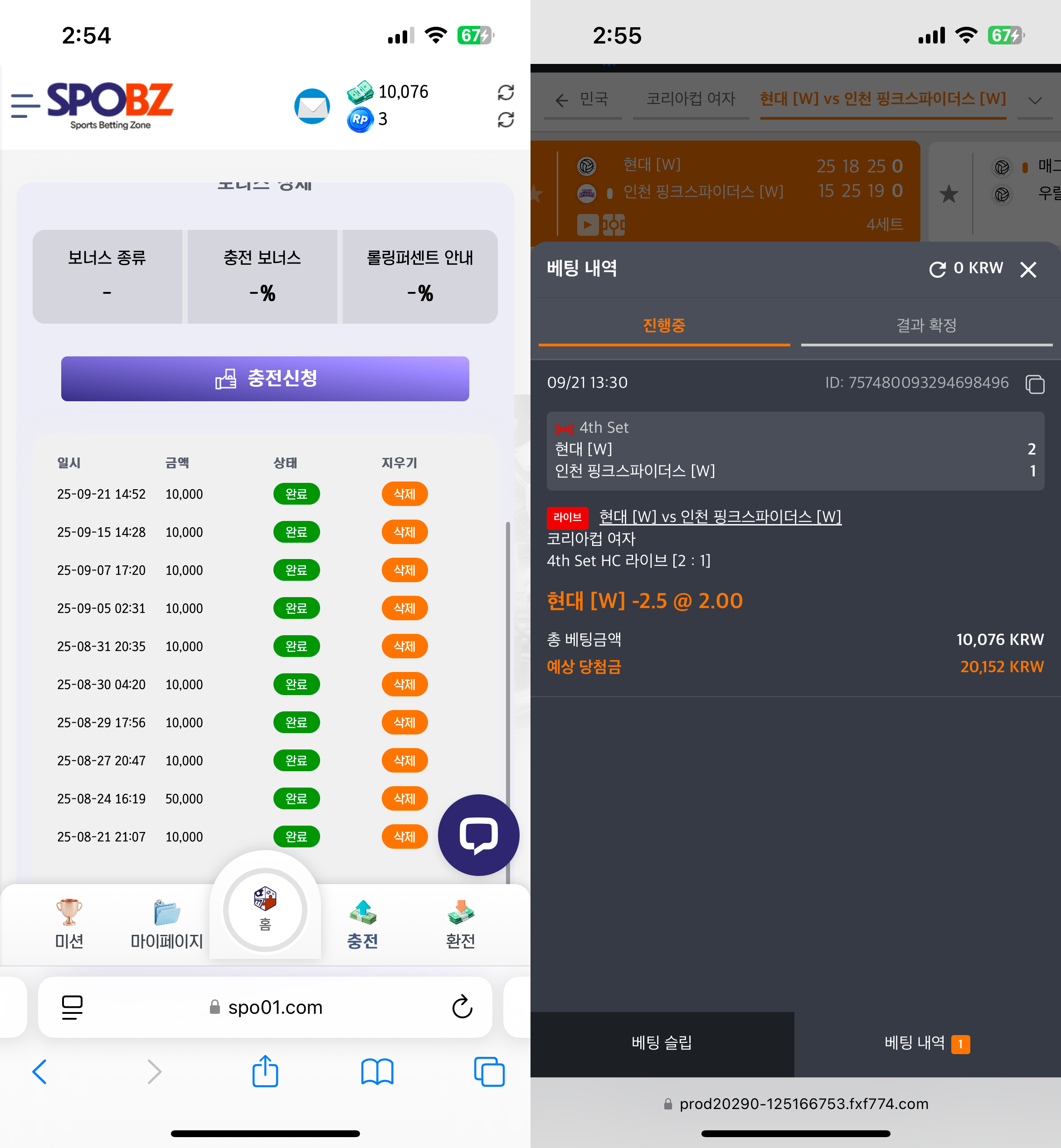Refresh the 10,076 cash balance
This screenshot has height=1148, width=1061.
click(x=505, y=92)
